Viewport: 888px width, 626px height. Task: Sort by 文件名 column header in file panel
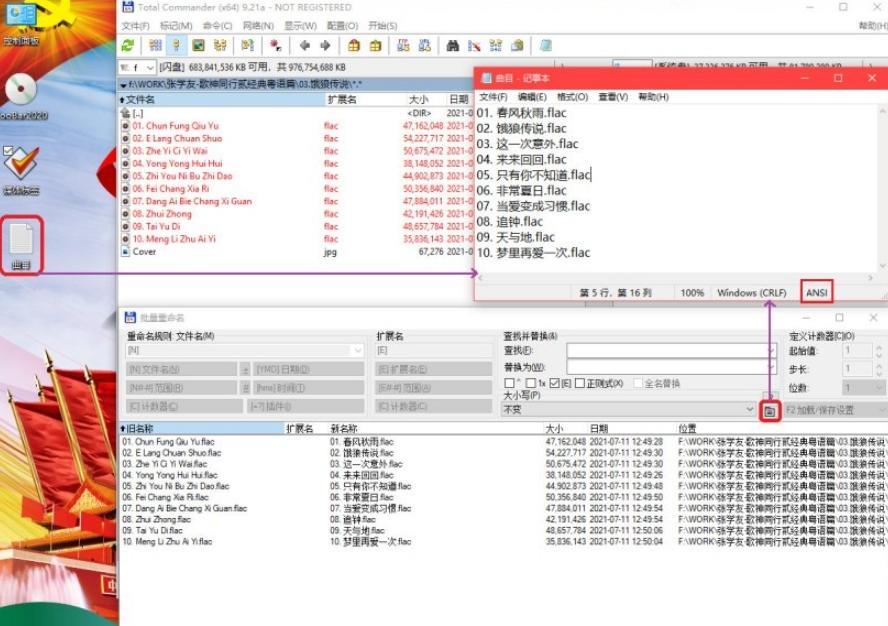click(222, 100)
